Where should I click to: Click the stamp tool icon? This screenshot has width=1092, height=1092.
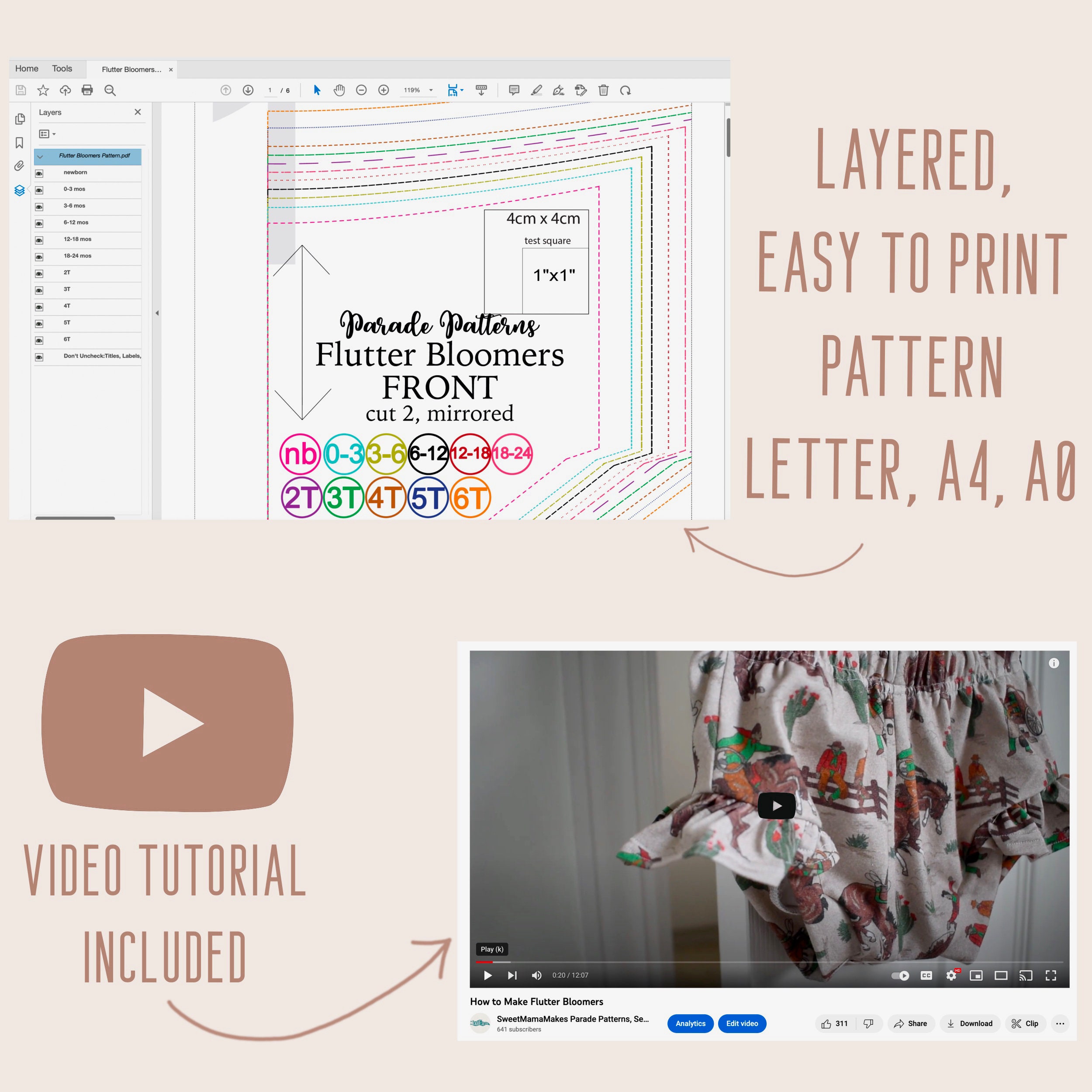[x=581, y=90]
